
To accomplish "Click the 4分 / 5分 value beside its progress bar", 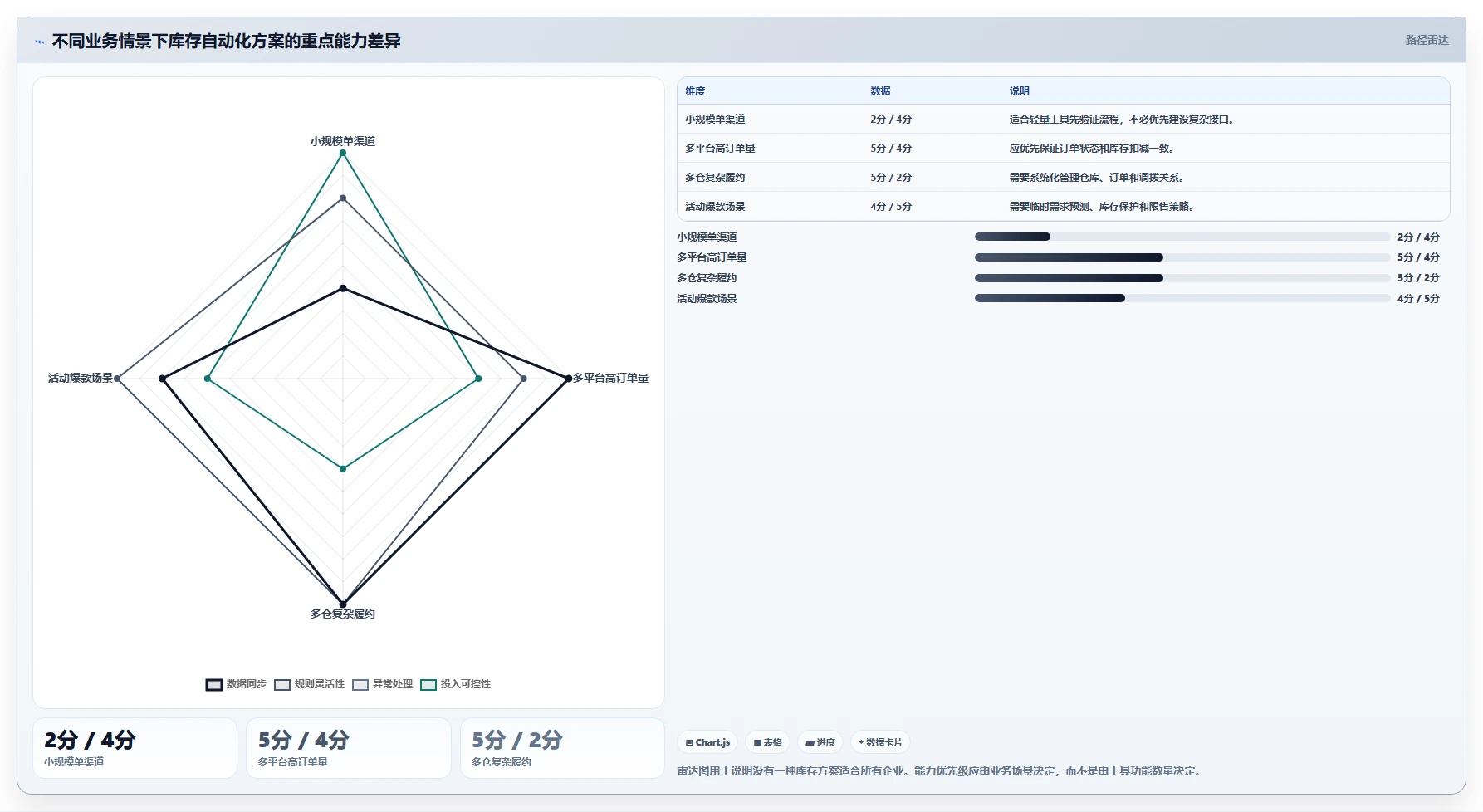I will [x=1418, y=299].
